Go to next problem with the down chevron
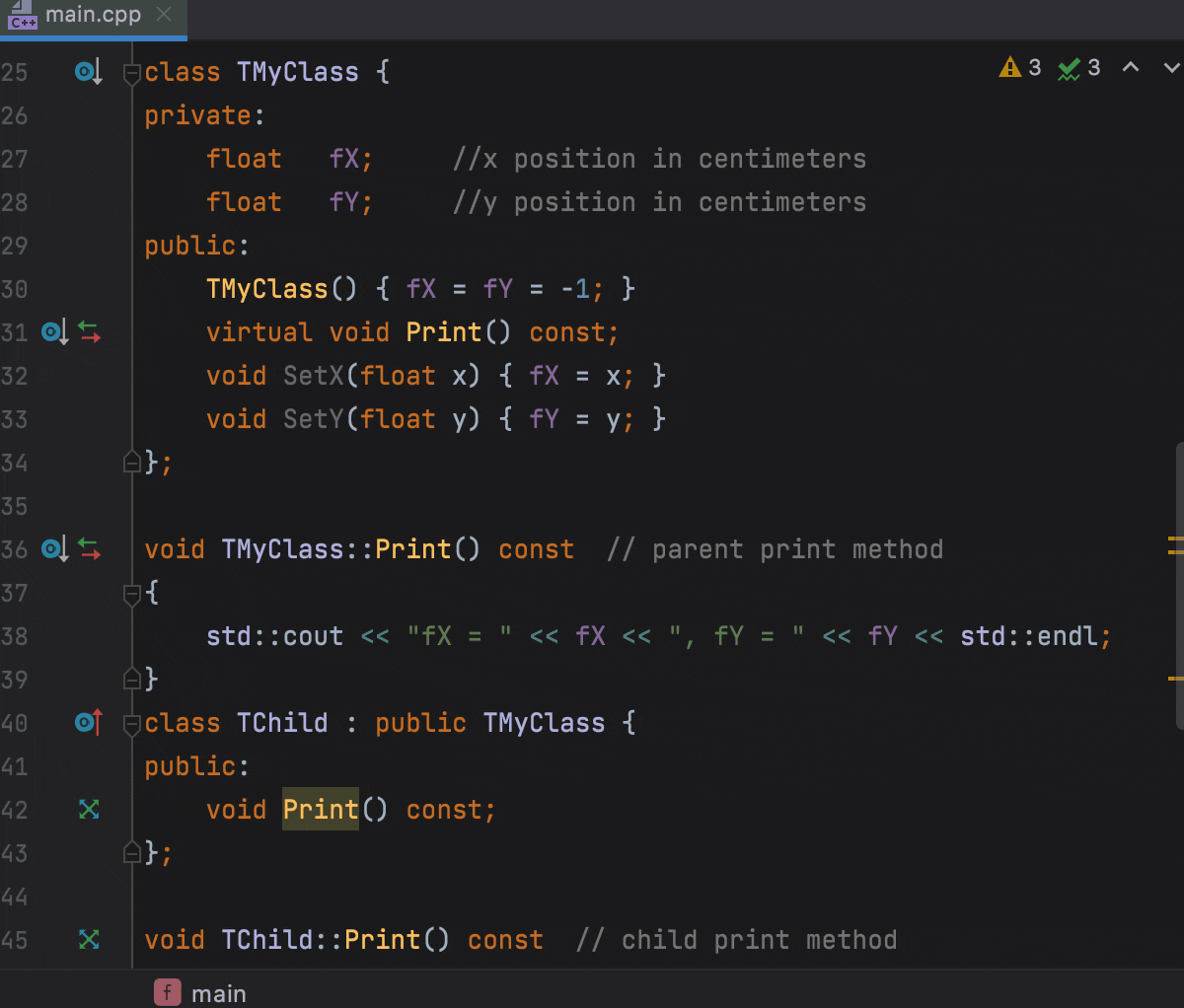1184x1008 pixels. [x=1170, y=67]
